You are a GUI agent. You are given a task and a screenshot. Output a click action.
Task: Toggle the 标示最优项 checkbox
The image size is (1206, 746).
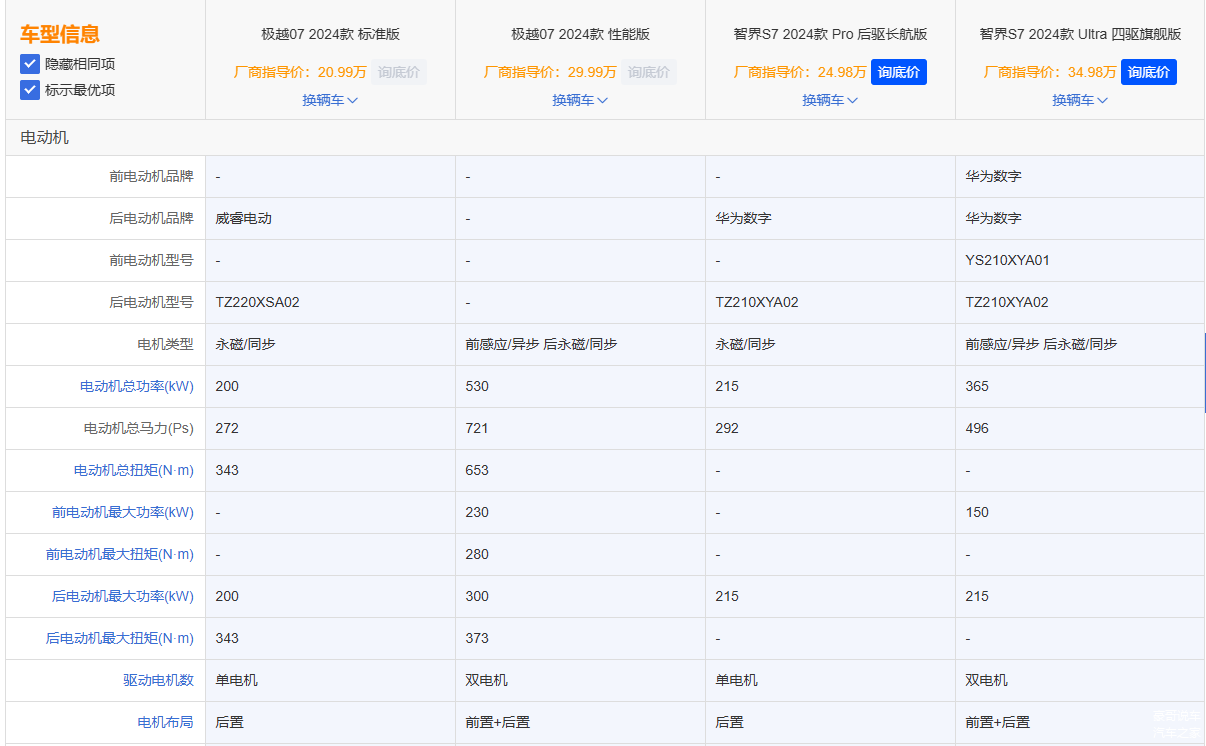coord(30,90)
